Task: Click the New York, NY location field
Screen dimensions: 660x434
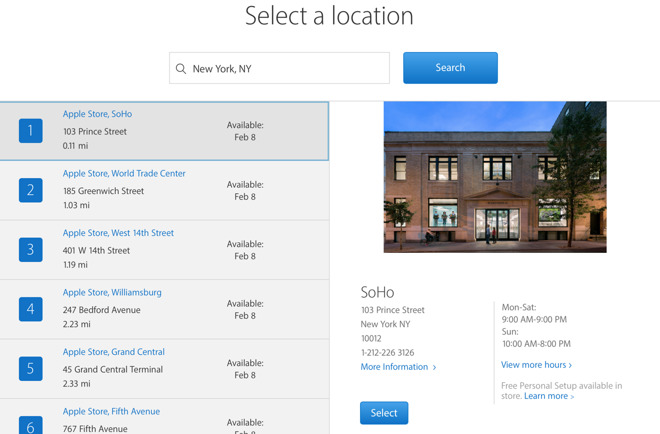Action: click(279, 68)
